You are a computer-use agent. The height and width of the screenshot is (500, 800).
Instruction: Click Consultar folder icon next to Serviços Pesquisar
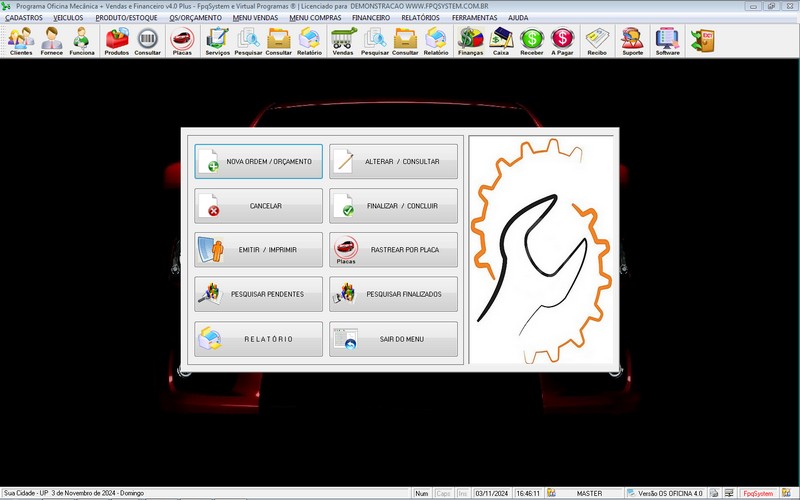[279, 41]
